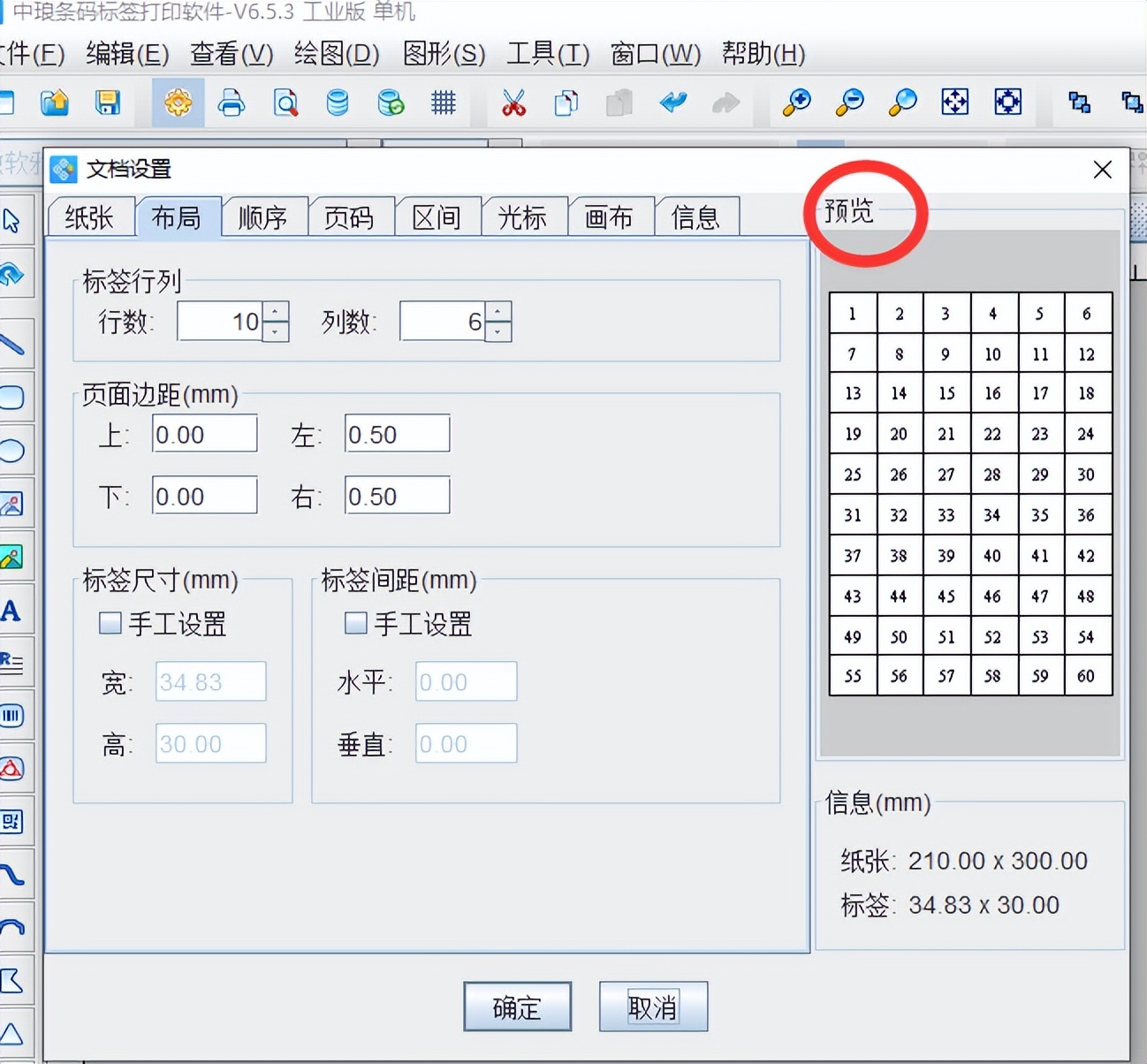The image size is (1147, 1064).
Task: Switch to the 光标 tab
Action: pyautogui.click(x=522, y=217)
